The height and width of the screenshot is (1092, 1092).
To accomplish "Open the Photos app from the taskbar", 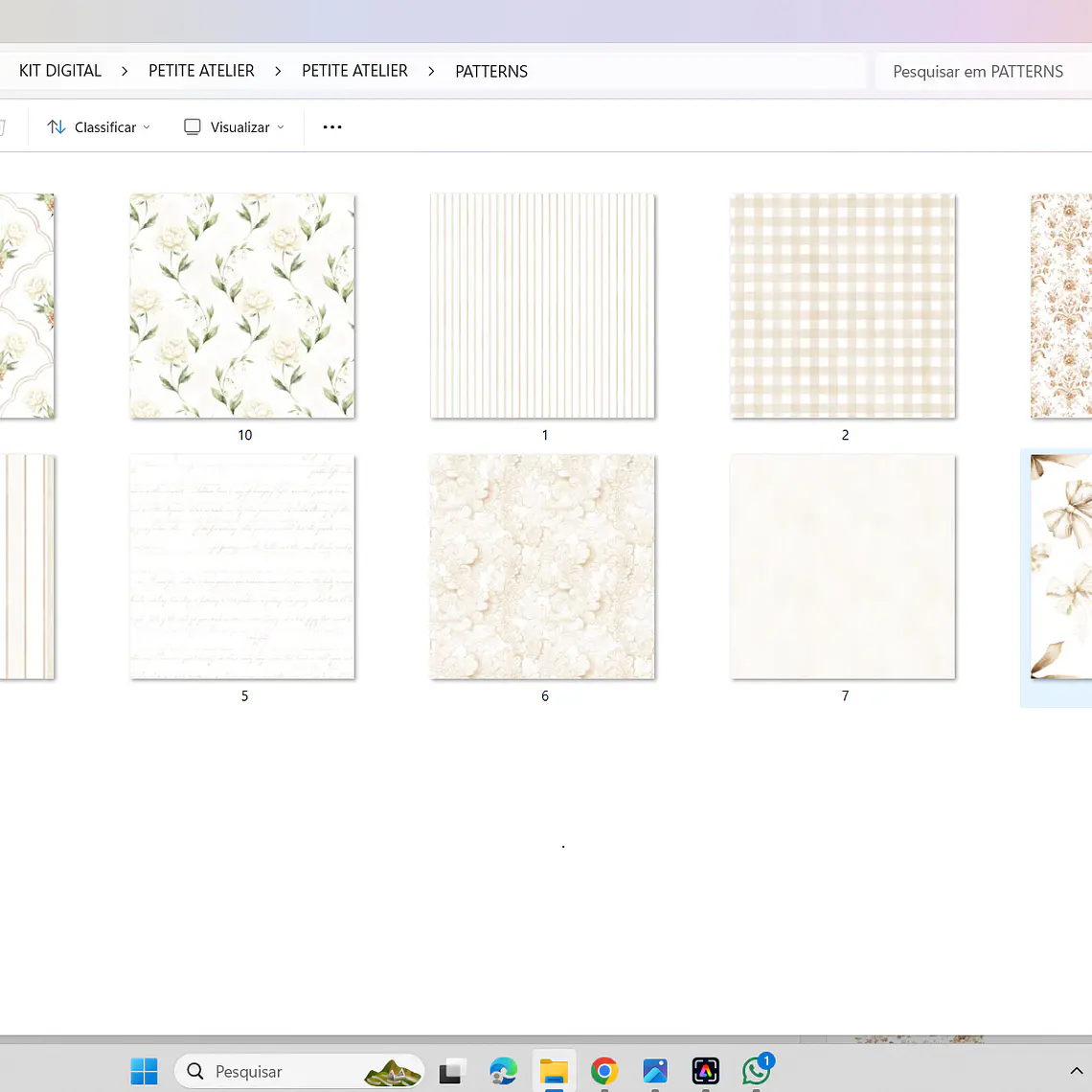I will [x=655, y=1071].
